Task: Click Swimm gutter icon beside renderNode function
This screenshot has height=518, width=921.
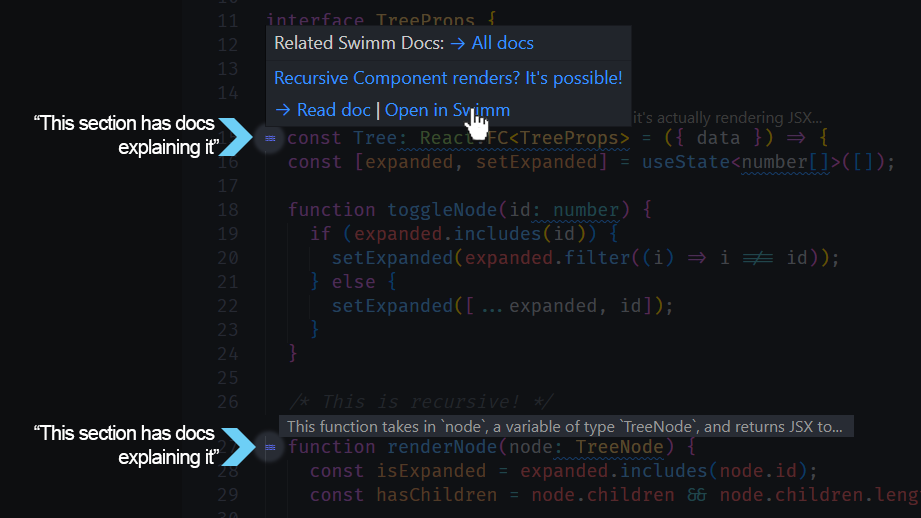Action: [x=270, y=448]
